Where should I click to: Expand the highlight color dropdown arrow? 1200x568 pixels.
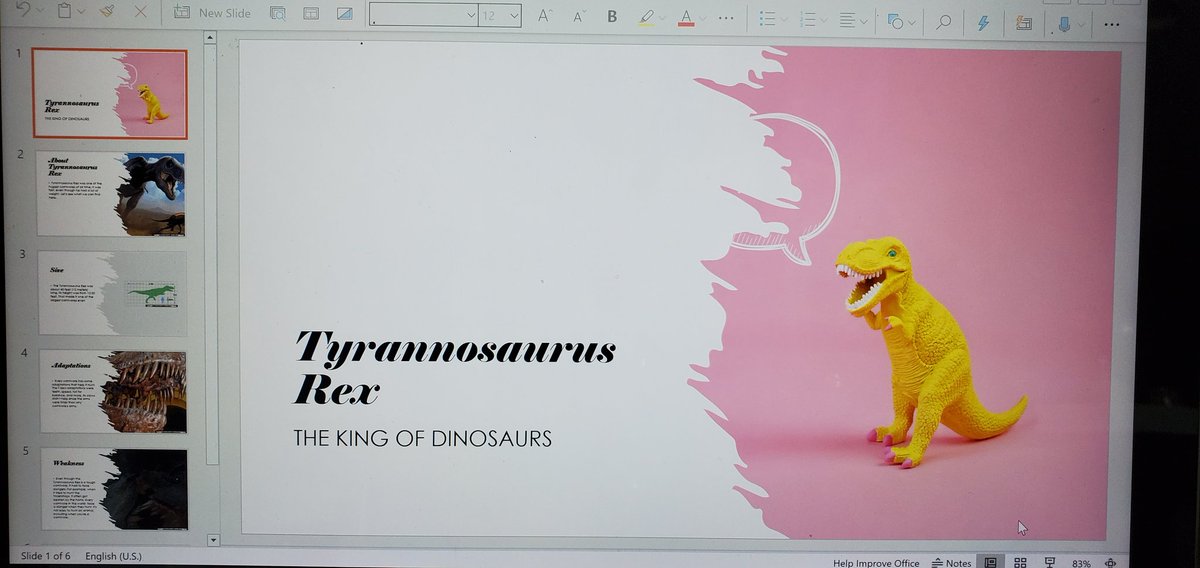664,18
